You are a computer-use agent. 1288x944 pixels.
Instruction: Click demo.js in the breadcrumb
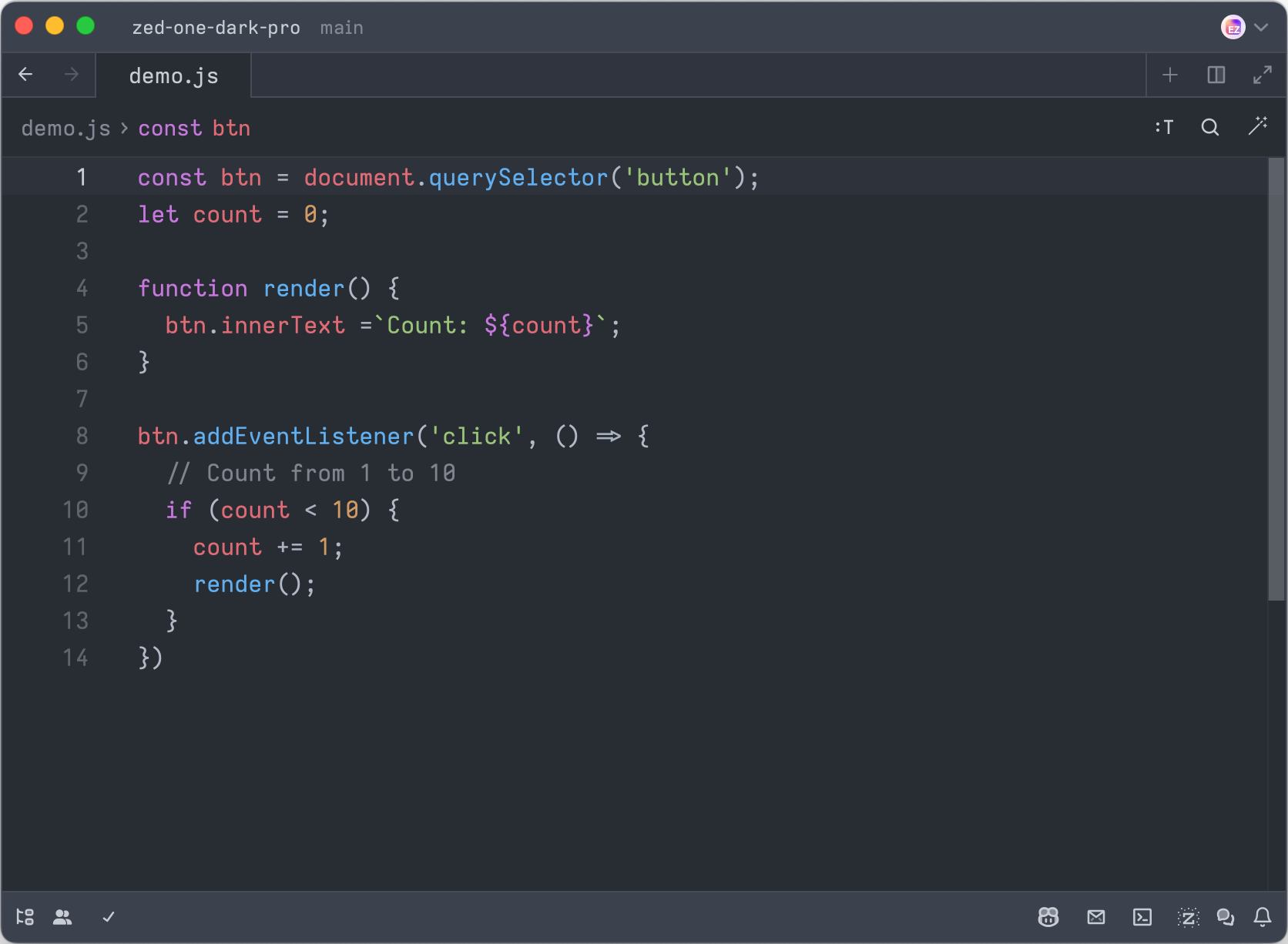(66, 128)
